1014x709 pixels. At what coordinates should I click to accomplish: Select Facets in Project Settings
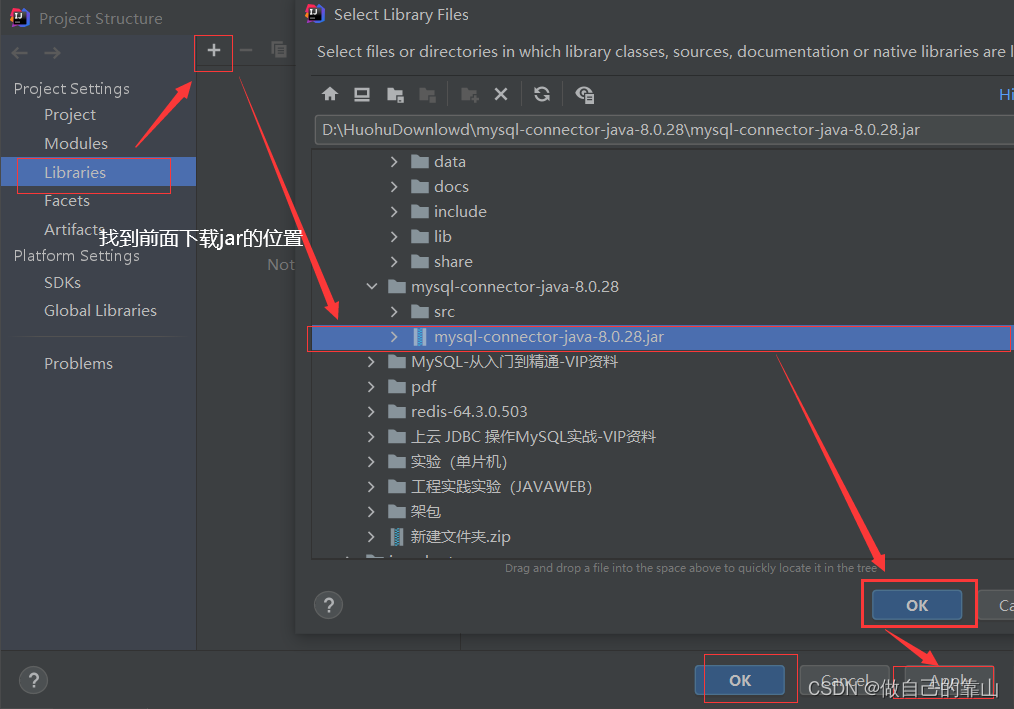[x=67, y=201]
